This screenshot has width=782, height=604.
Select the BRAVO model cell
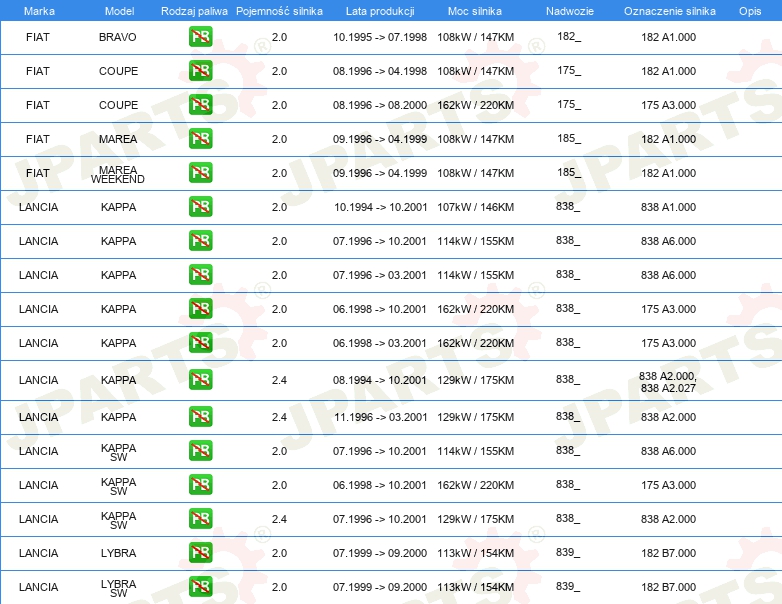tap(118, 37)
